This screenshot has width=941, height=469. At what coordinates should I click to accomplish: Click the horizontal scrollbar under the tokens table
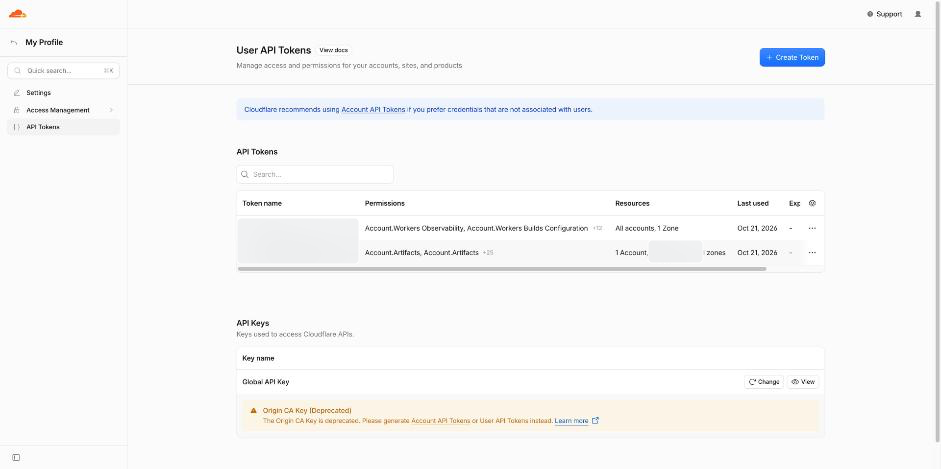coord(502,269)
